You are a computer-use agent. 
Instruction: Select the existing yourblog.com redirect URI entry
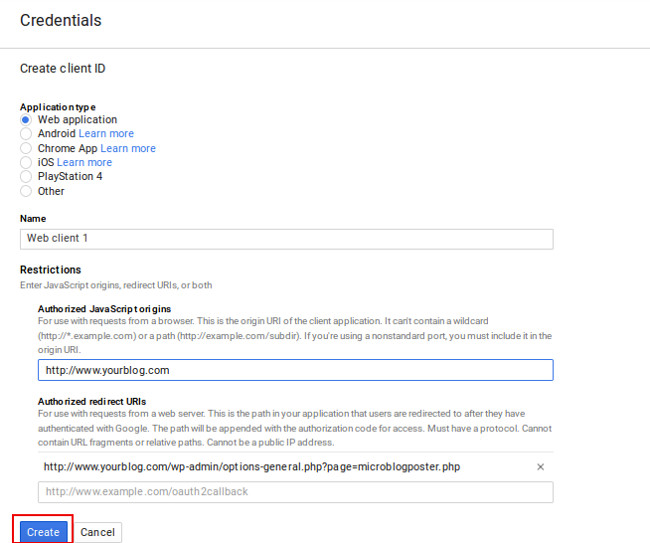tap(252, 467)
